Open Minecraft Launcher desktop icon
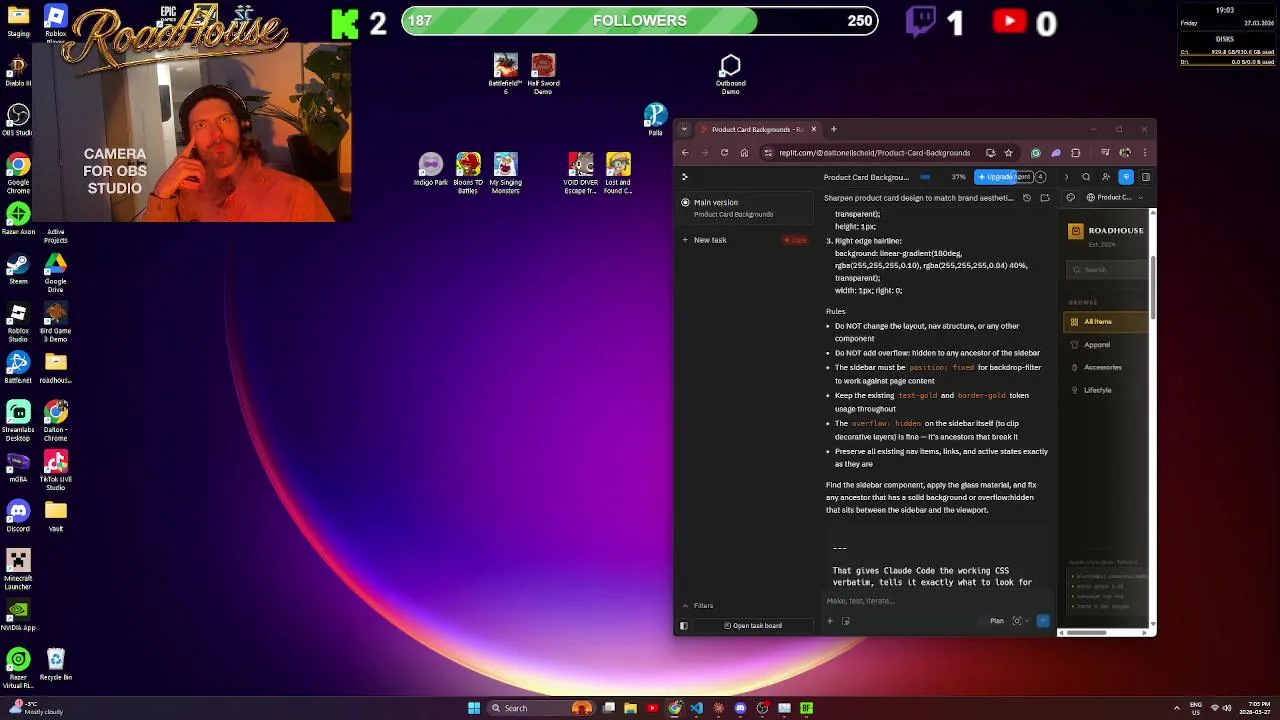This screenshot has width=1280, height=720. point(18,569)
